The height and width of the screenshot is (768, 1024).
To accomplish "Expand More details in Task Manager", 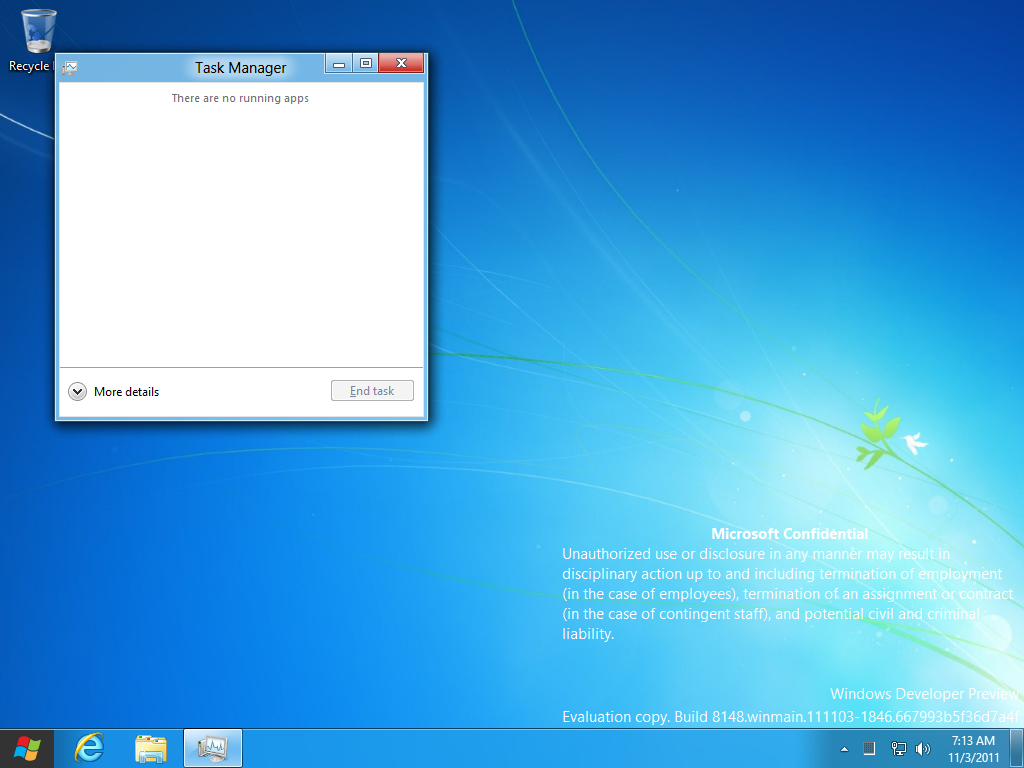I will [x=114, y=392].
